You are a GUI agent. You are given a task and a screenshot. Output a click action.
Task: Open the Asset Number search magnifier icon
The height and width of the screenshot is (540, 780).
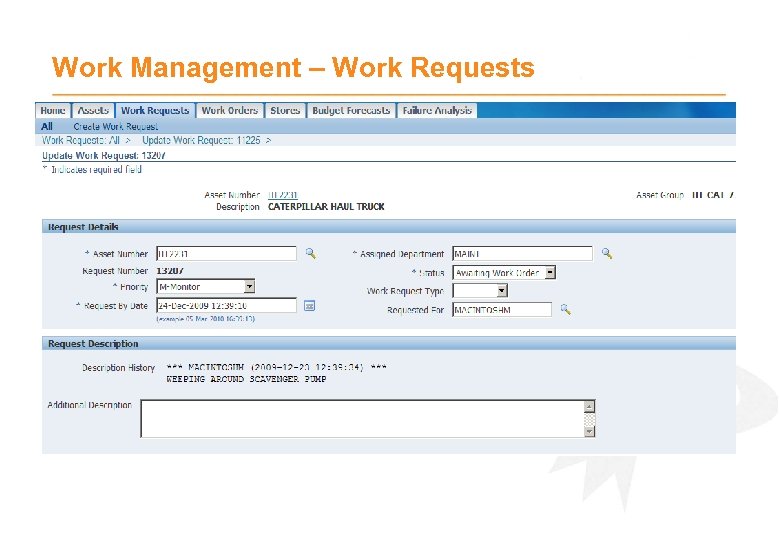coord(311,254)
